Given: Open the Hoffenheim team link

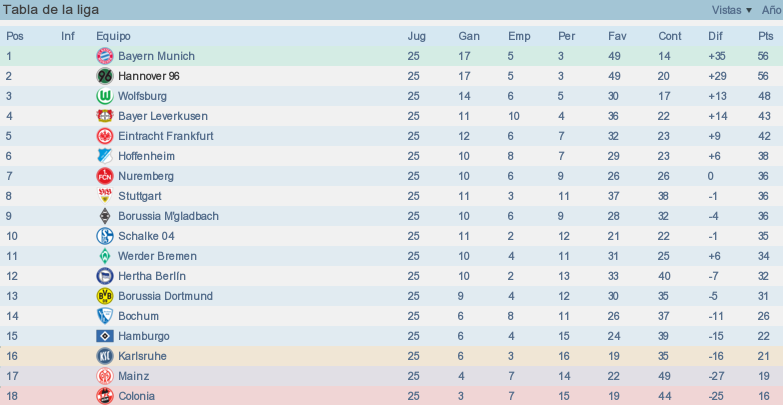Looking at the screenshot, I should [146, 156].
